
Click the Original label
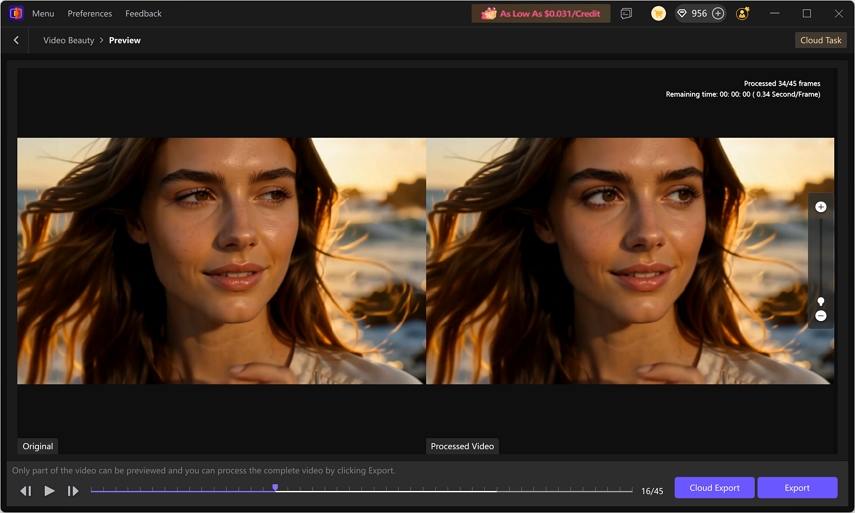(38, 446)
